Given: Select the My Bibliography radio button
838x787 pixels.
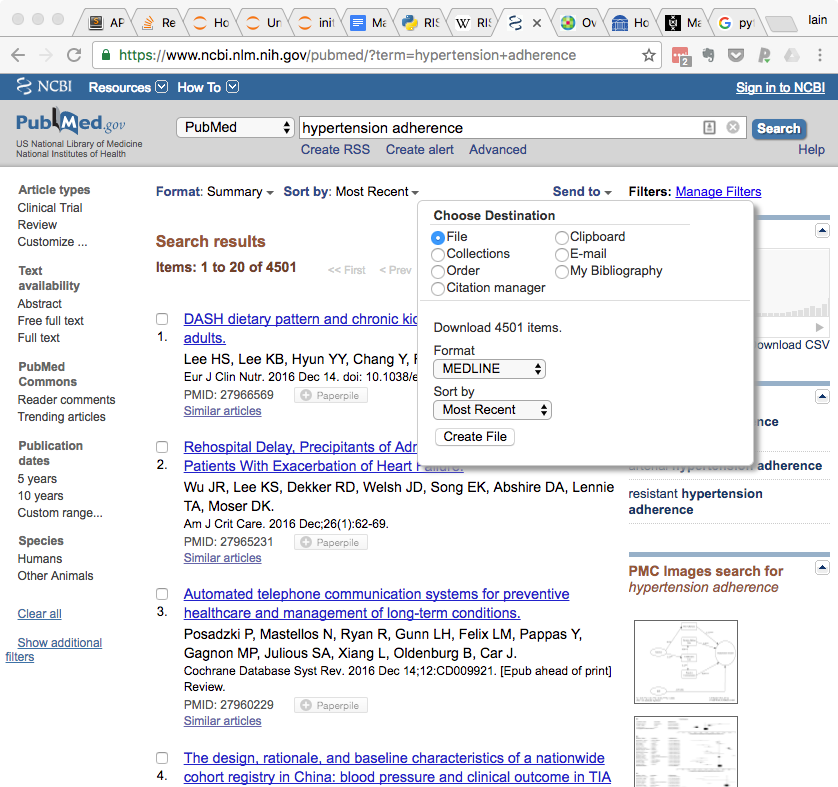Looking at the screenshot, I should click(x=561, y=271).
